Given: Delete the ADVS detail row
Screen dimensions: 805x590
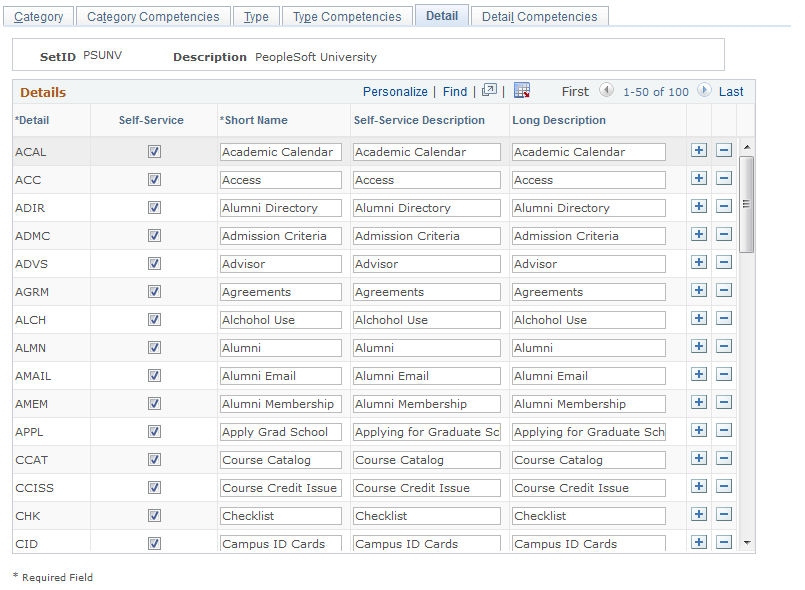Looking at the screenshot, I should click(x=724, y=262).
